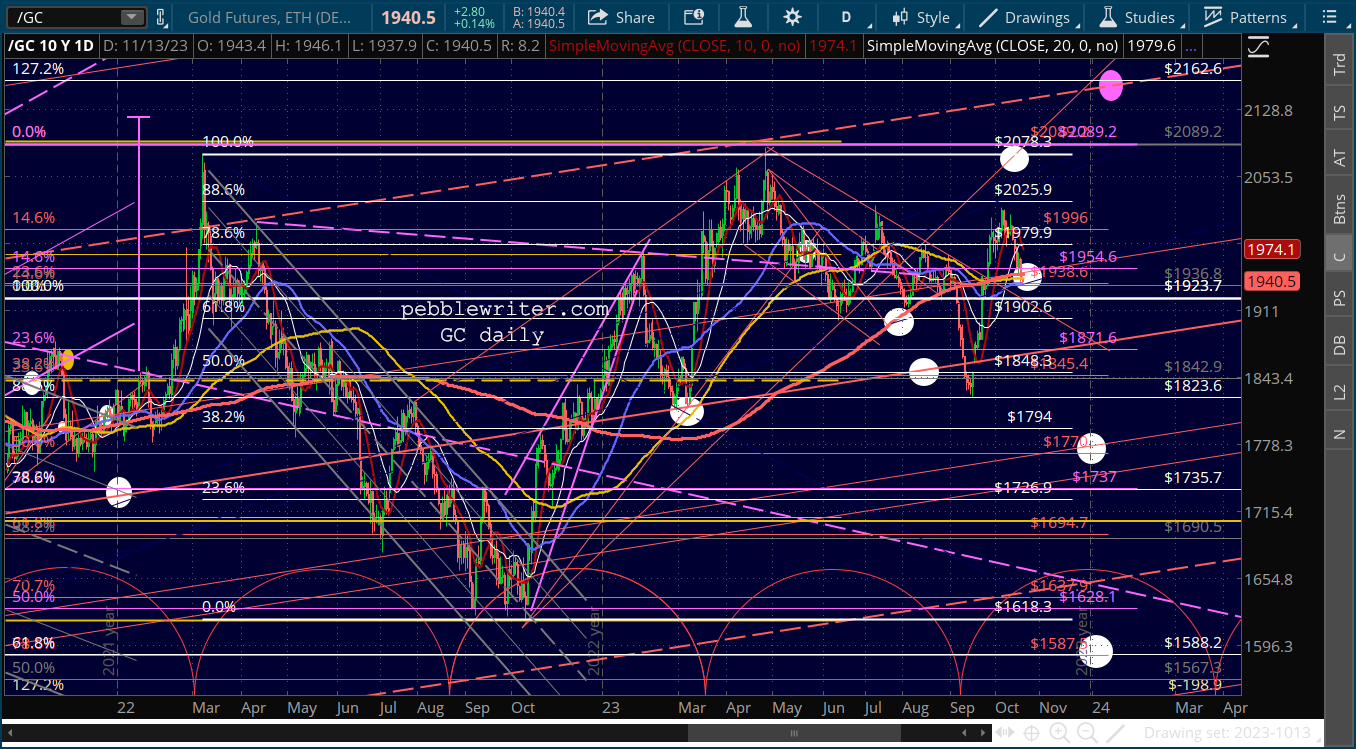
Task: Open the D timeframe dropdown
Action: tap(846, 17)
